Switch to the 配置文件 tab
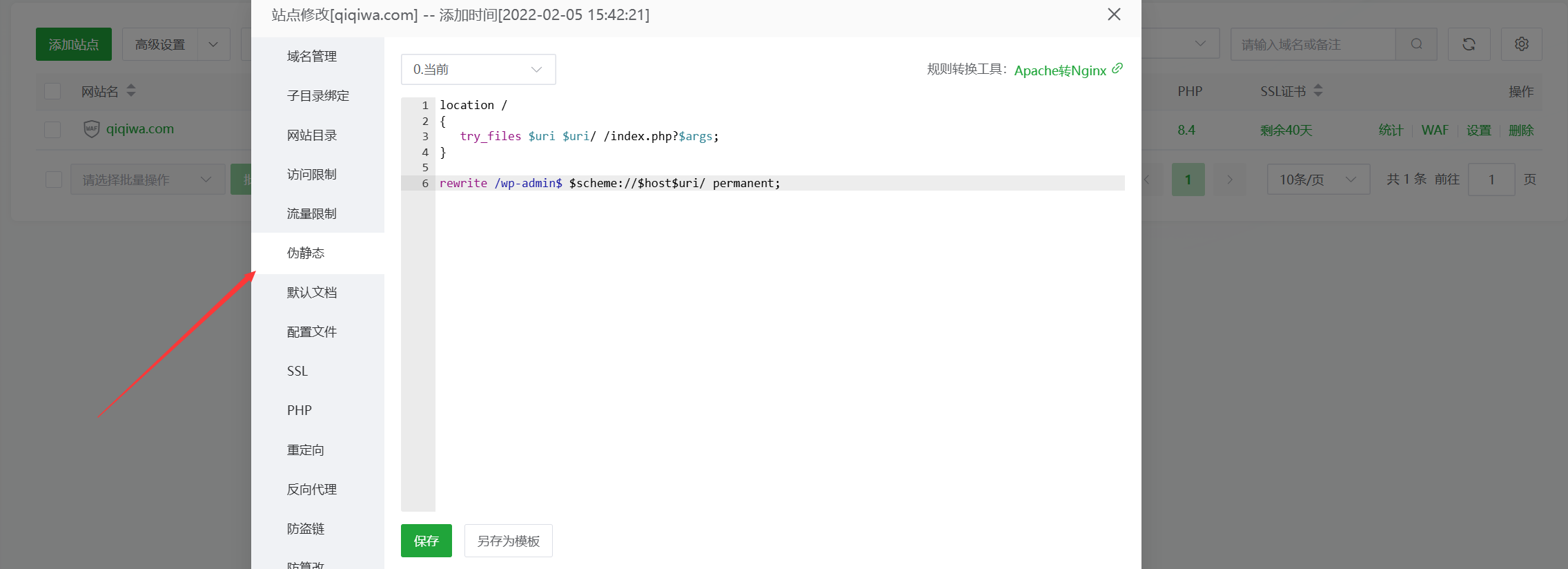Image resolution: width=1568 pixels, height=569 pixels. click(x=312, y=331)
